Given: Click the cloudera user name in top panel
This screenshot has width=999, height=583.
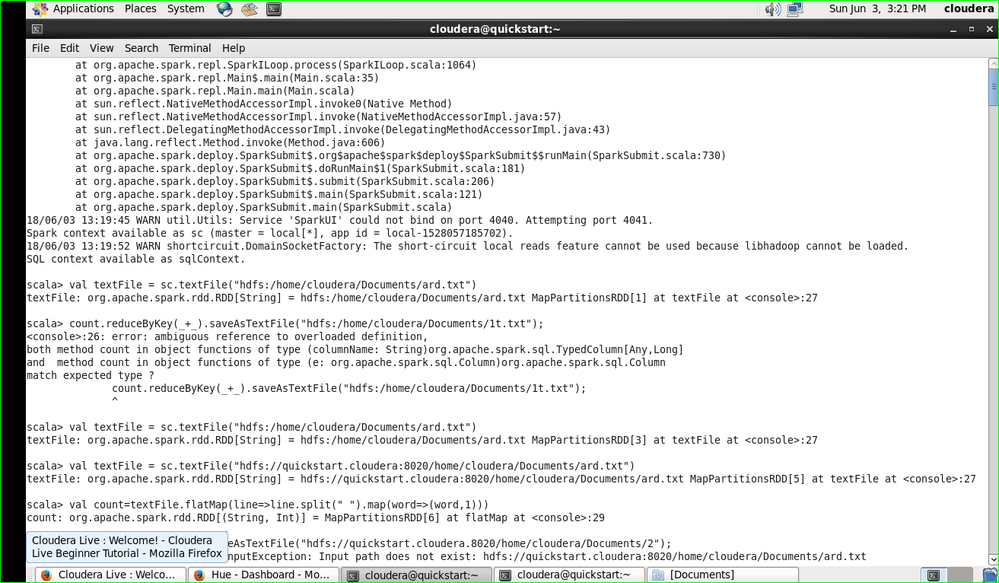Looking at the screenshot, I should [x=968, y=9].
